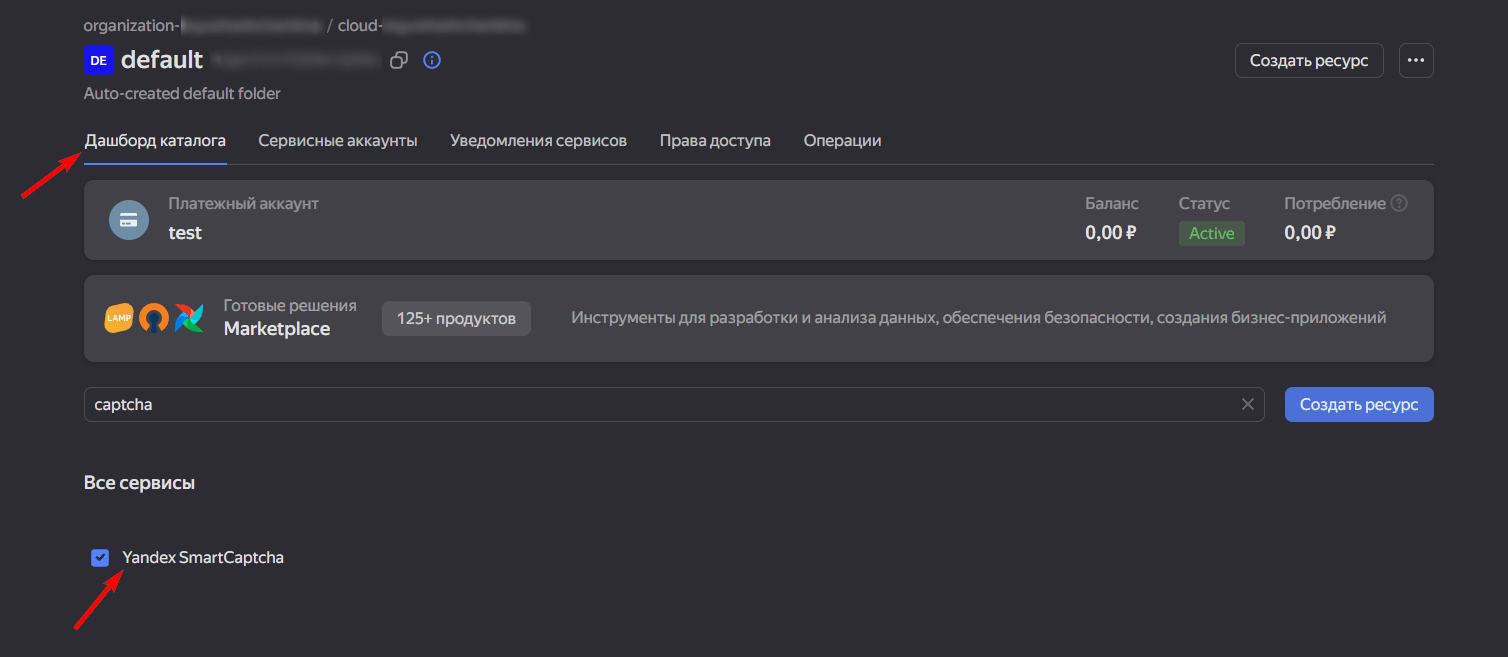Open the Уведомления сервисов tab
The height and width of the screenshot is (657, 1508).
tap(538, 140)
